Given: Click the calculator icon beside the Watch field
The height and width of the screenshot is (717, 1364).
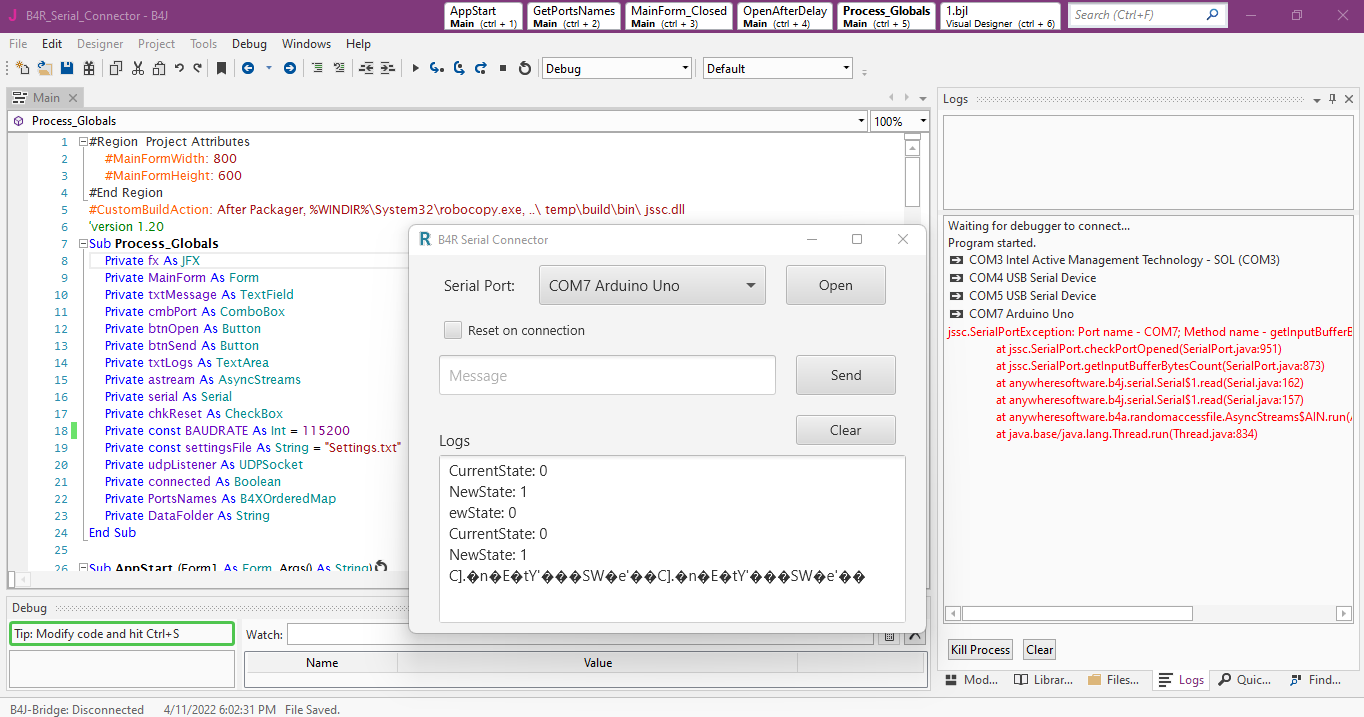Looking at the screenshot, I should coord(888,635).
